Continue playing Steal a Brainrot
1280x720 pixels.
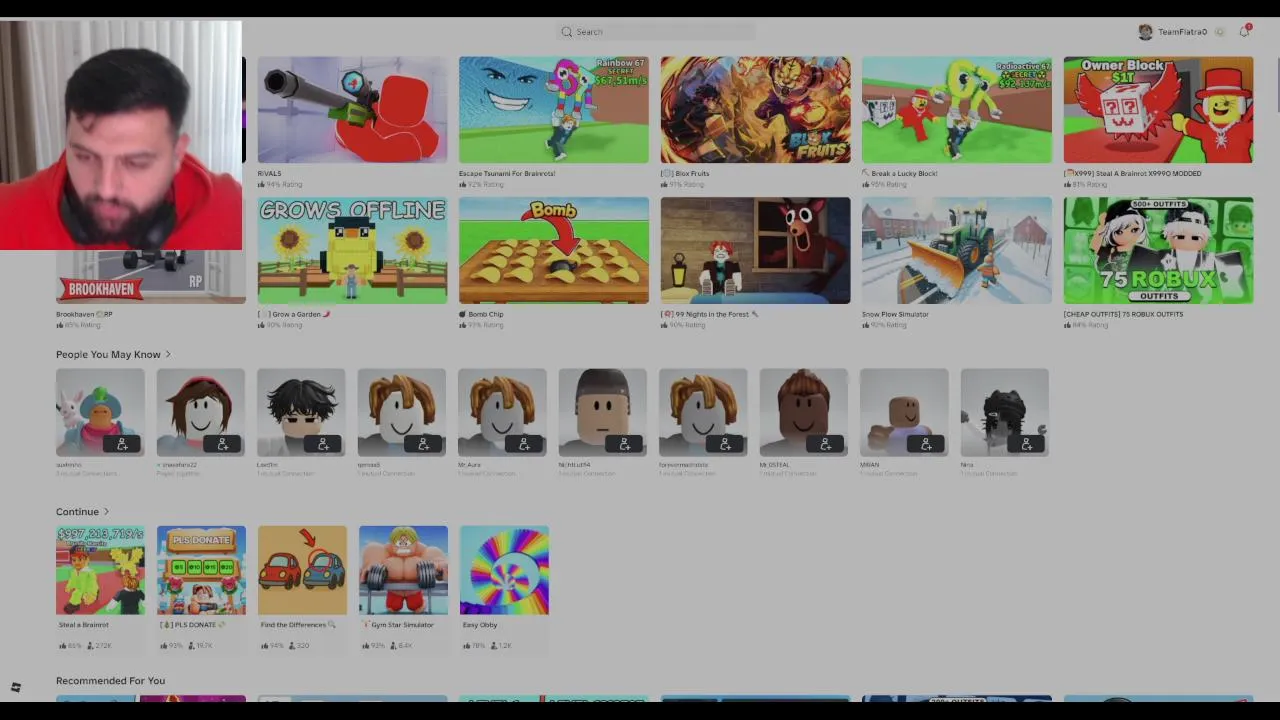(x=100, y=570)
